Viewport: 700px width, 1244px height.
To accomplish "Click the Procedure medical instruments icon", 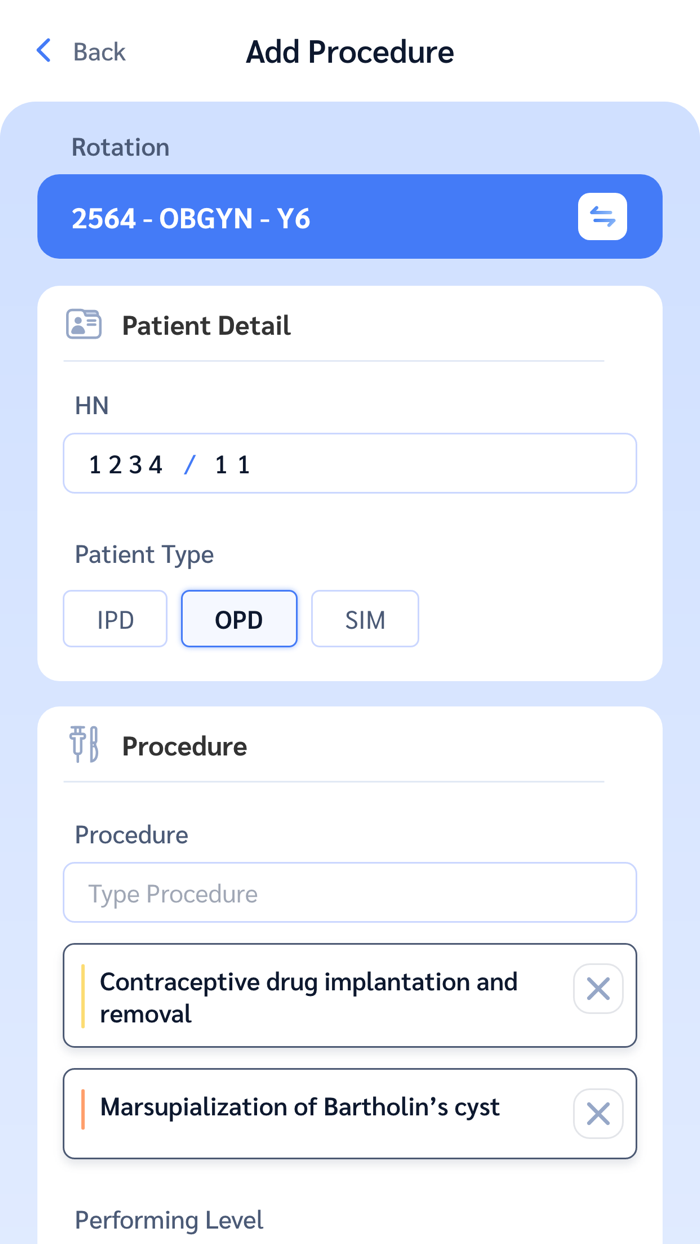I will click(84, 744).
